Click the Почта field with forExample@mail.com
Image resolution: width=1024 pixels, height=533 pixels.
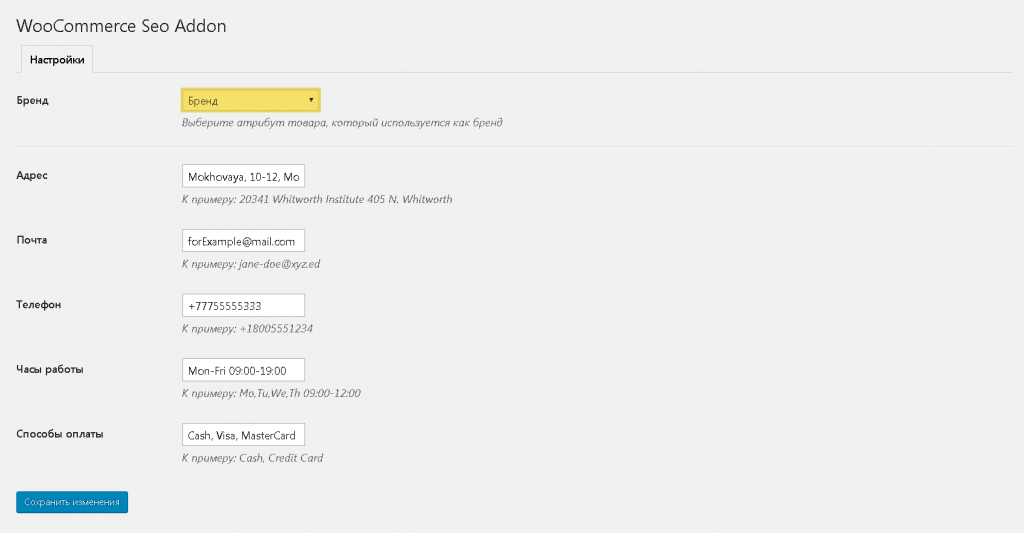pos(243,241)
